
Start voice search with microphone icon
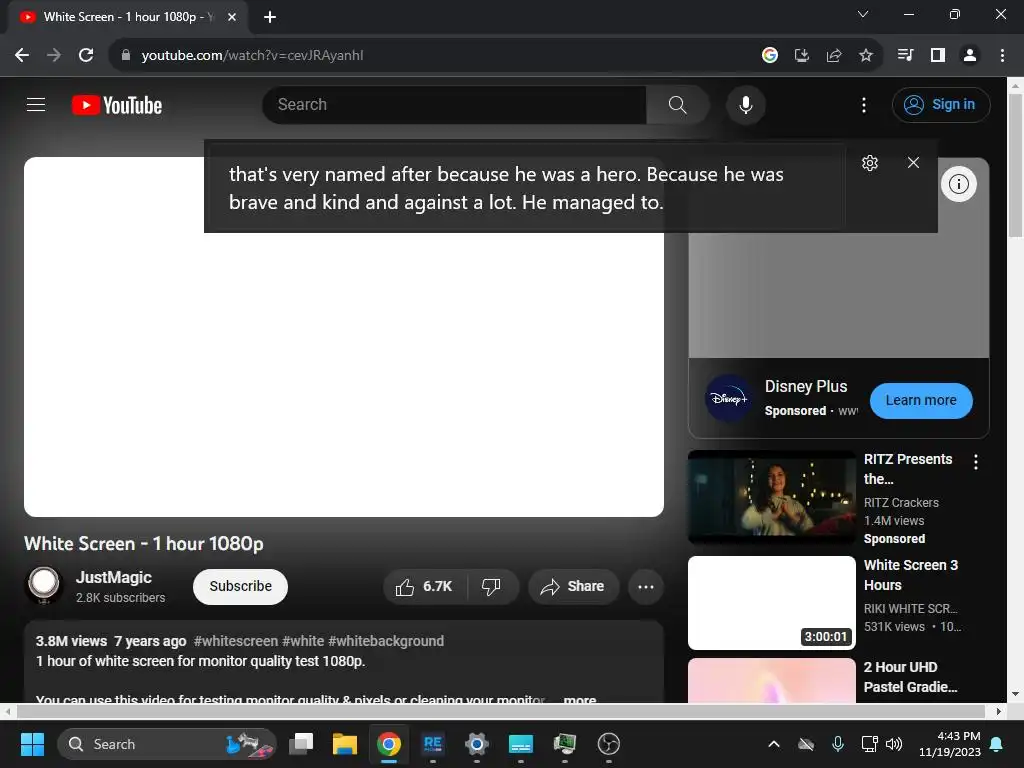[x=745, y=104]
